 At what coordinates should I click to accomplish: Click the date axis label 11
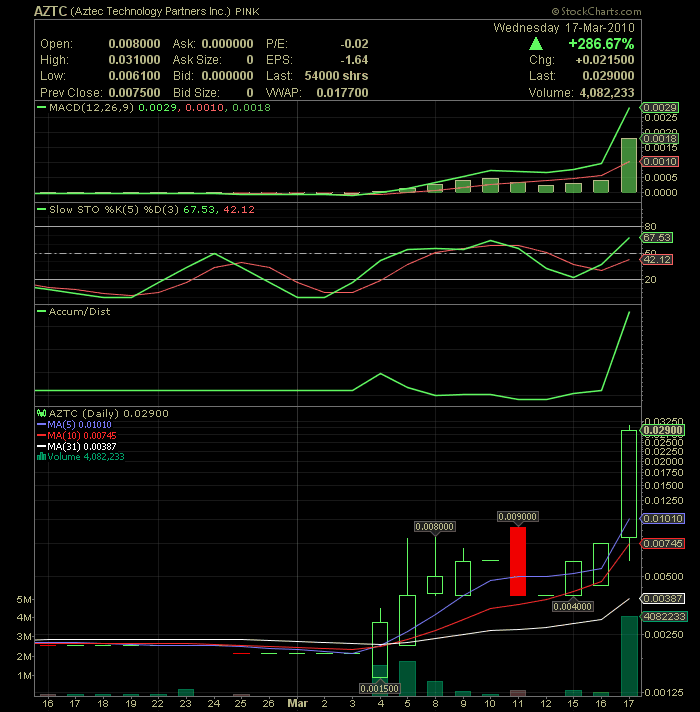pyautogui.click(x=518, y=703)
